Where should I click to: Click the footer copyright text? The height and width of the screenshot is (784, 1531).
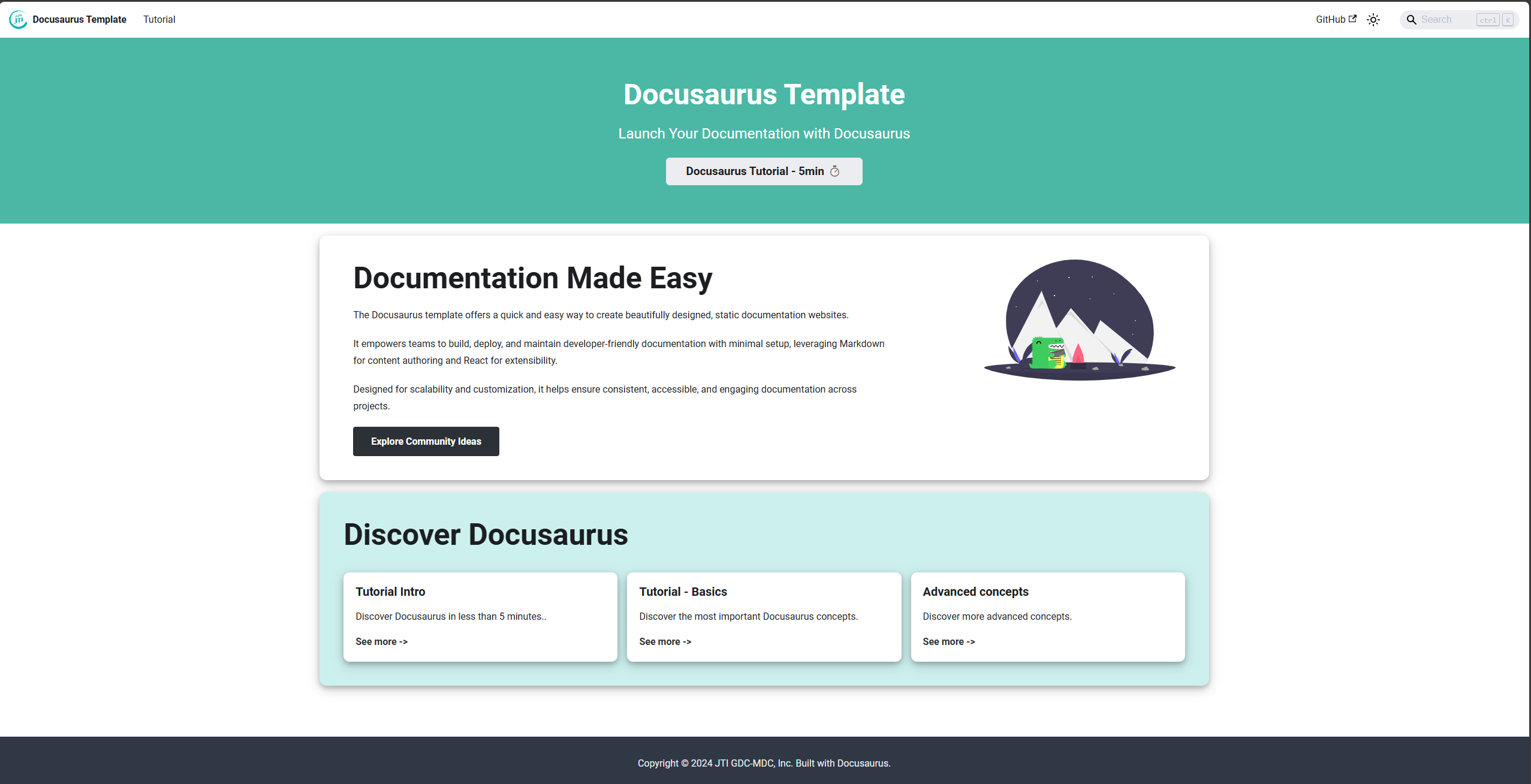[x=764, y=763]
